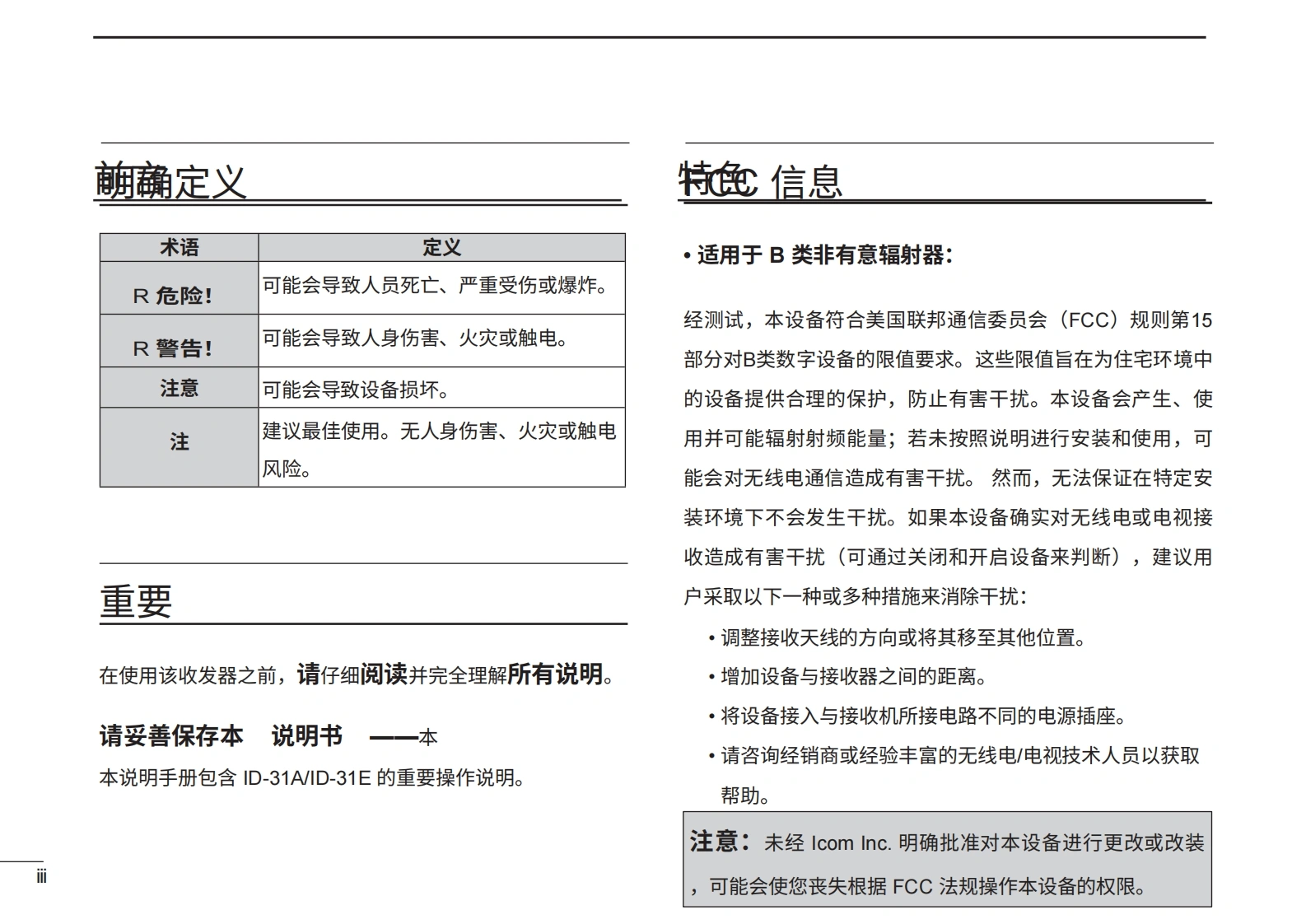Click the page number "iii"
Image resolution: width=1306 pixels, height=924 pixels.
point(41,876)
